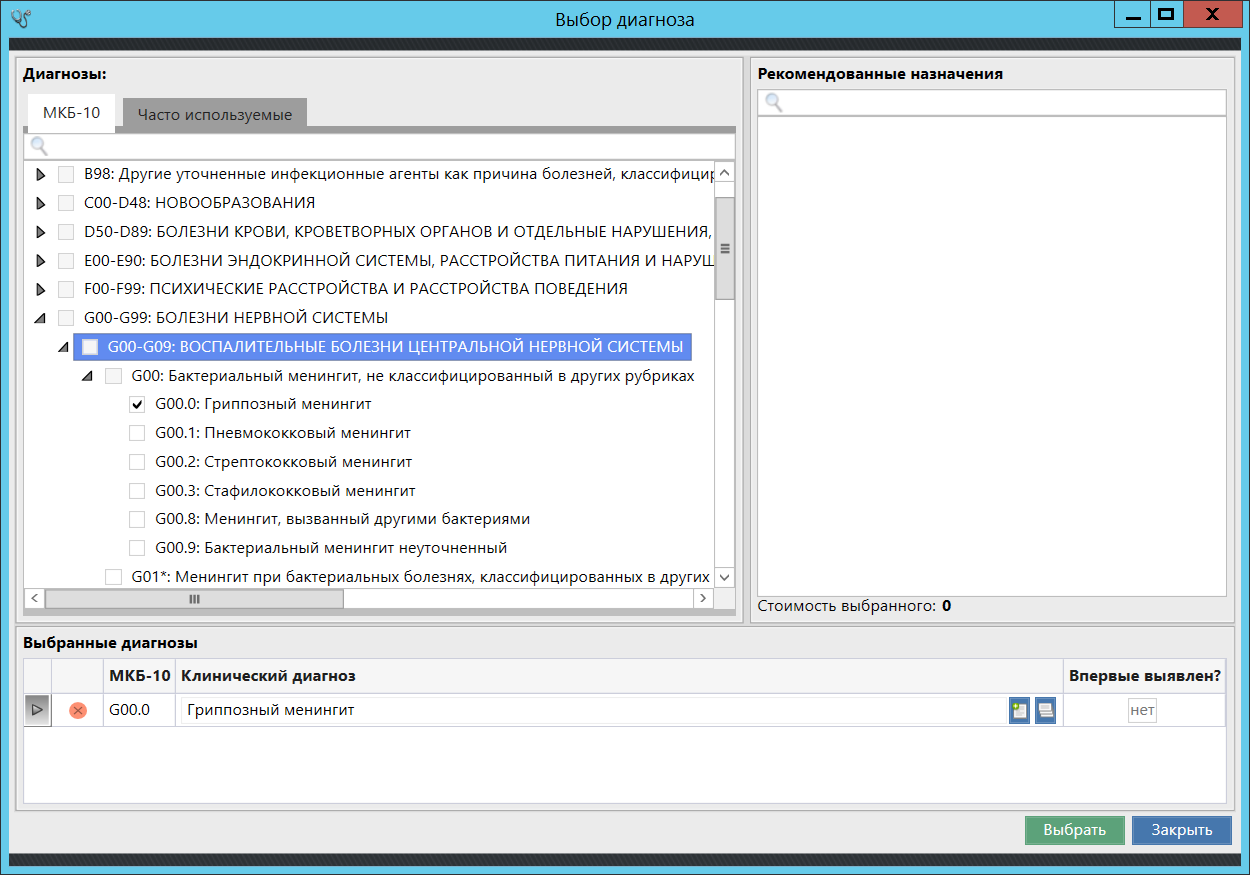1250x875 pixels.
Task: Remove the G00.0 diagnosis with red X icon
Action: coord(78,710)
